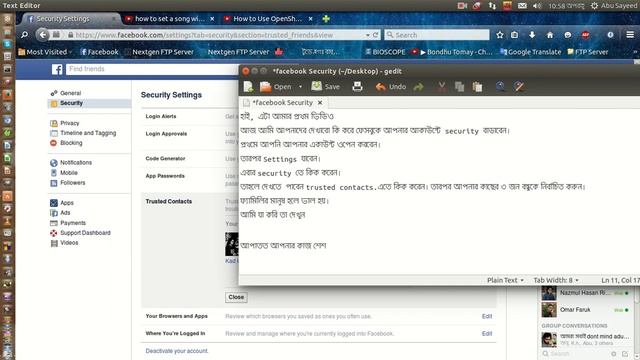Go to Firefox Home page

pos(550,35)
